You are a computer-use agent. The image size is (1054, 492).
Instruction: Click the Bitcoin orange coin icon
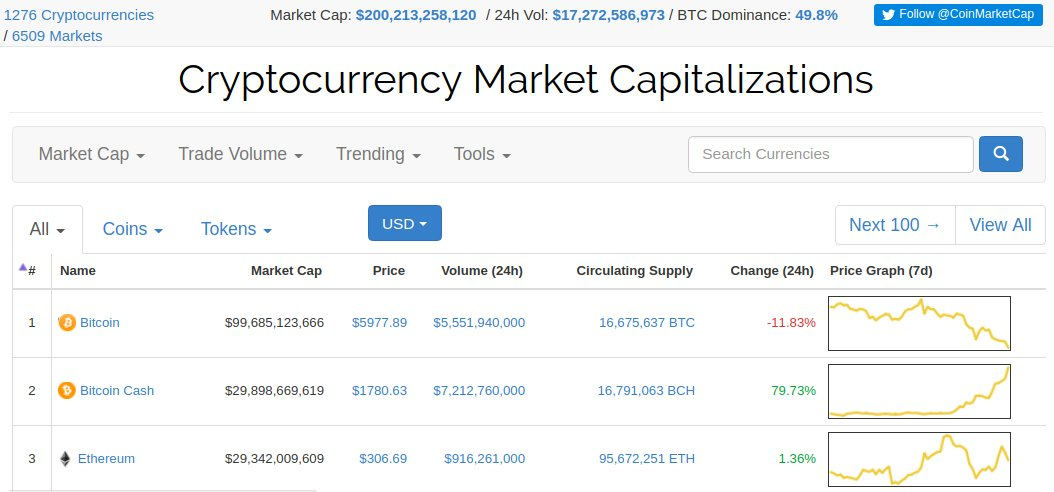tap(67, 323)
